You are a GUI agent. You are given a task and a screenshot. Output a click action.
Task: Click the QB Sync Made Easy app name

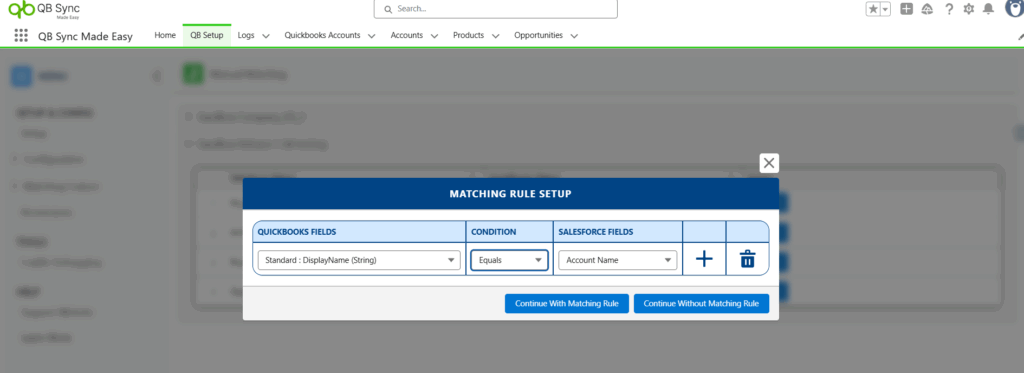click(86, 37)
